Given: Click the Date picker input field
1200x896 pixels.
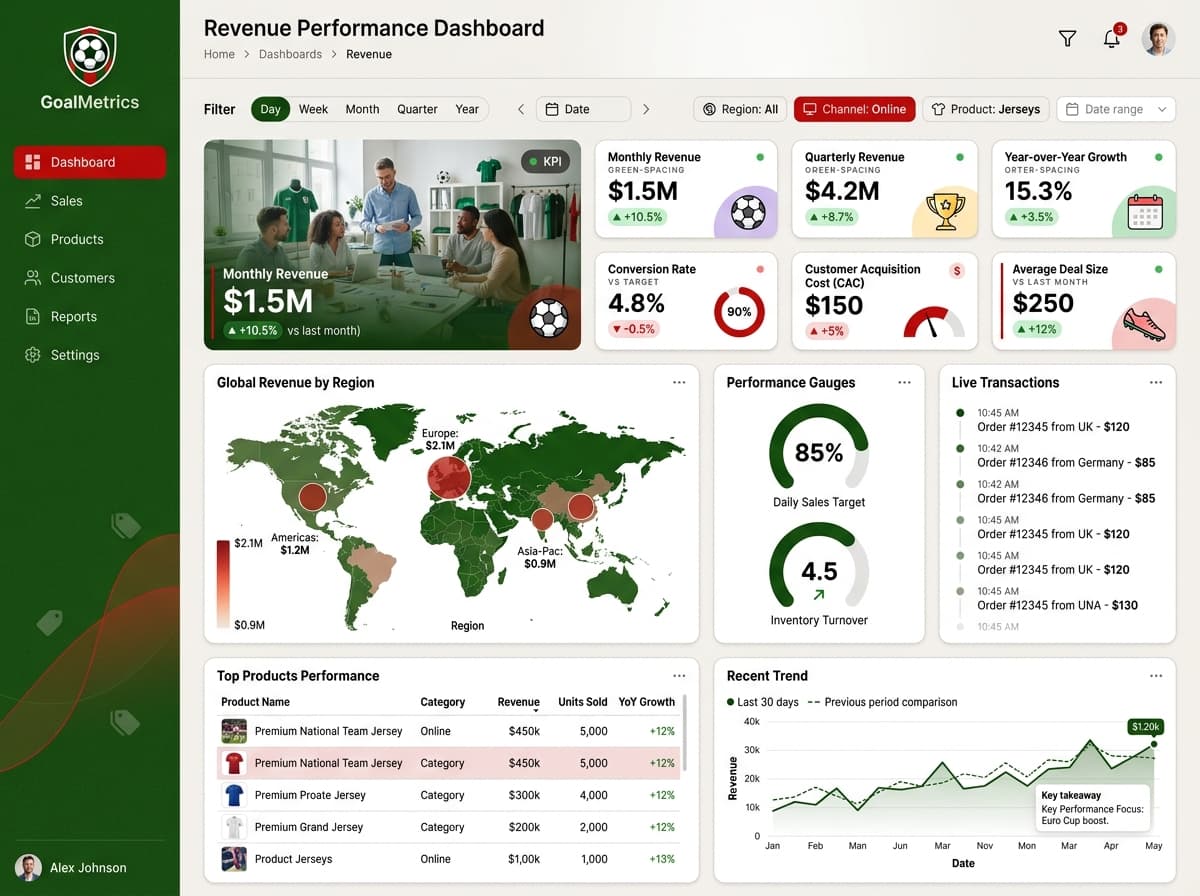Looking at the screenshot, I should pos(583,109).
